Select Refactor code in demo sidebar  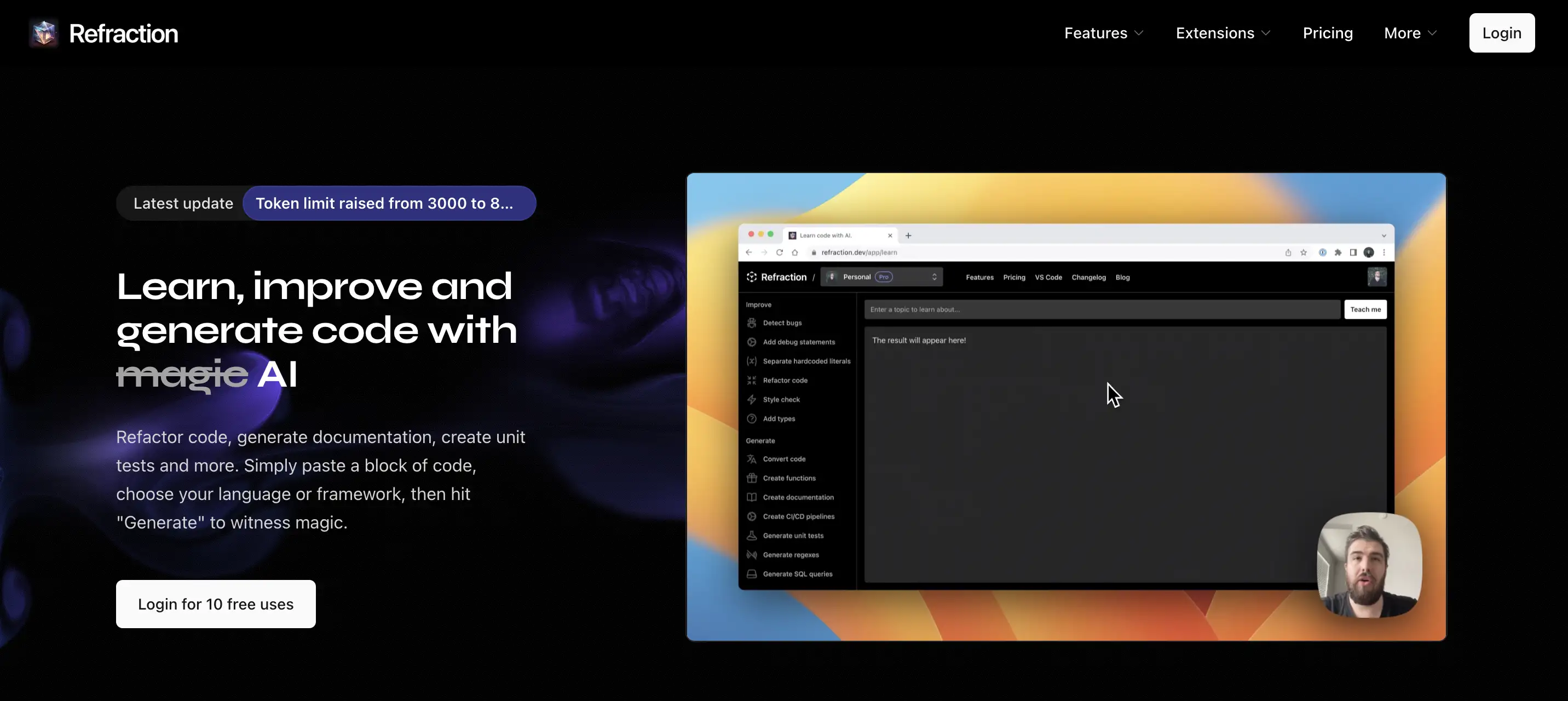[785, 380]
